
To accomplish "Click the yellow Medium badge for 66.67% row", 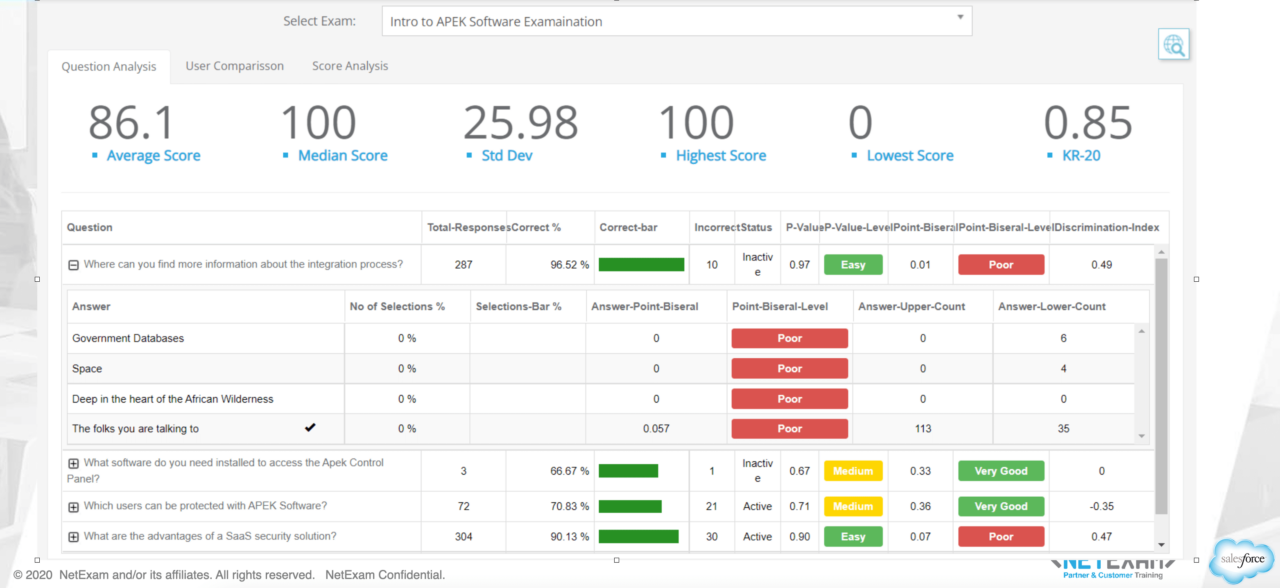I will [852, 471].
